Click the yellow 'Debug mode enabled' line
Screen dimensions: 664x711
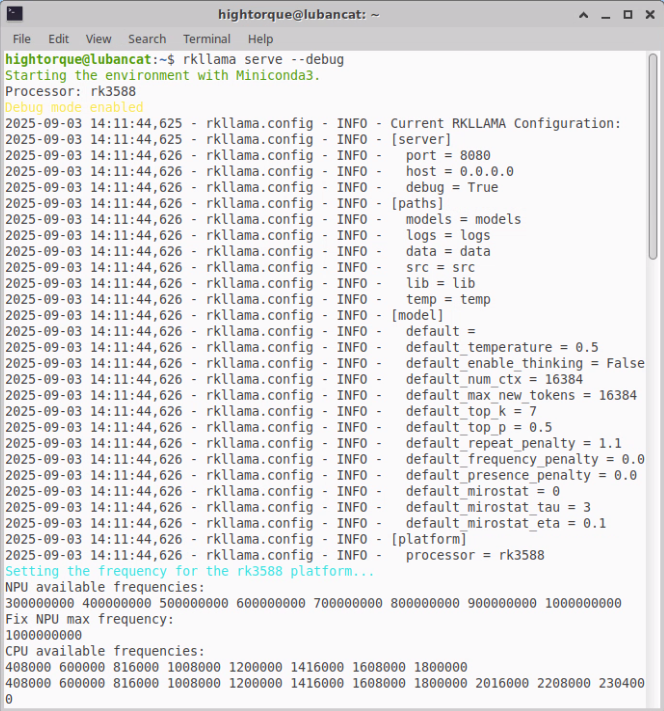coord(74,107)
